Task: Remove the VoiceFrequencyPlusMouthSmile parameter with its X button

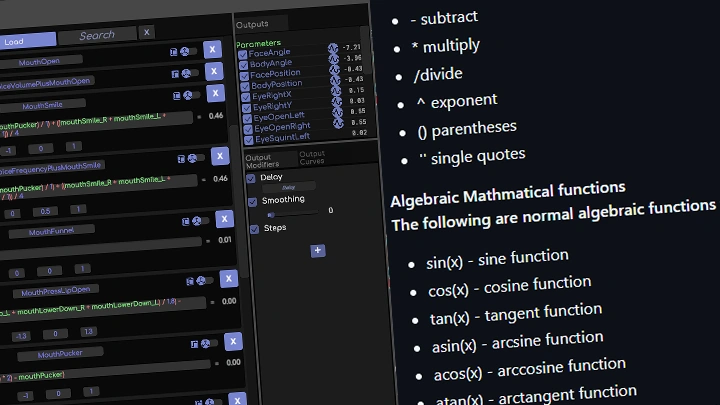Action: coord(220,156)
